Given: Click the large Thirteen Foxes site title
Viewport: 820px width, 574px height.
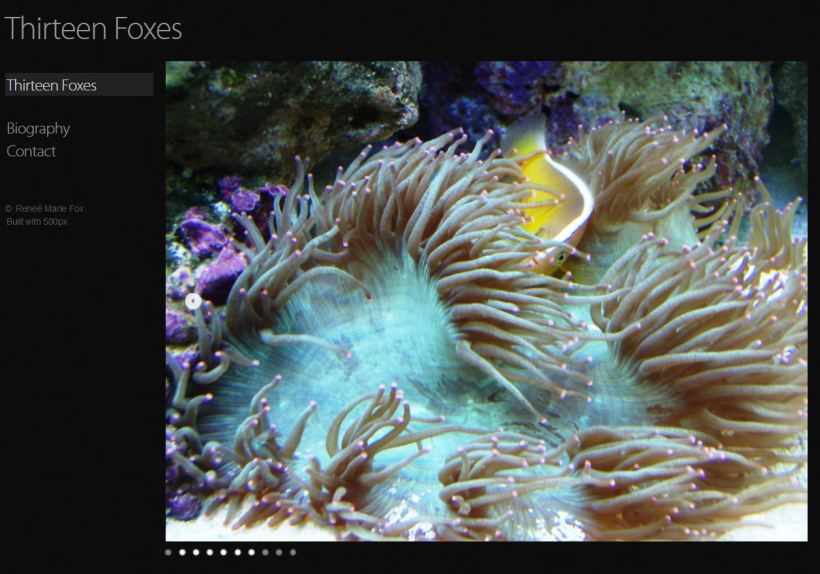Looking at the screenshot, I should pos(93,29).
